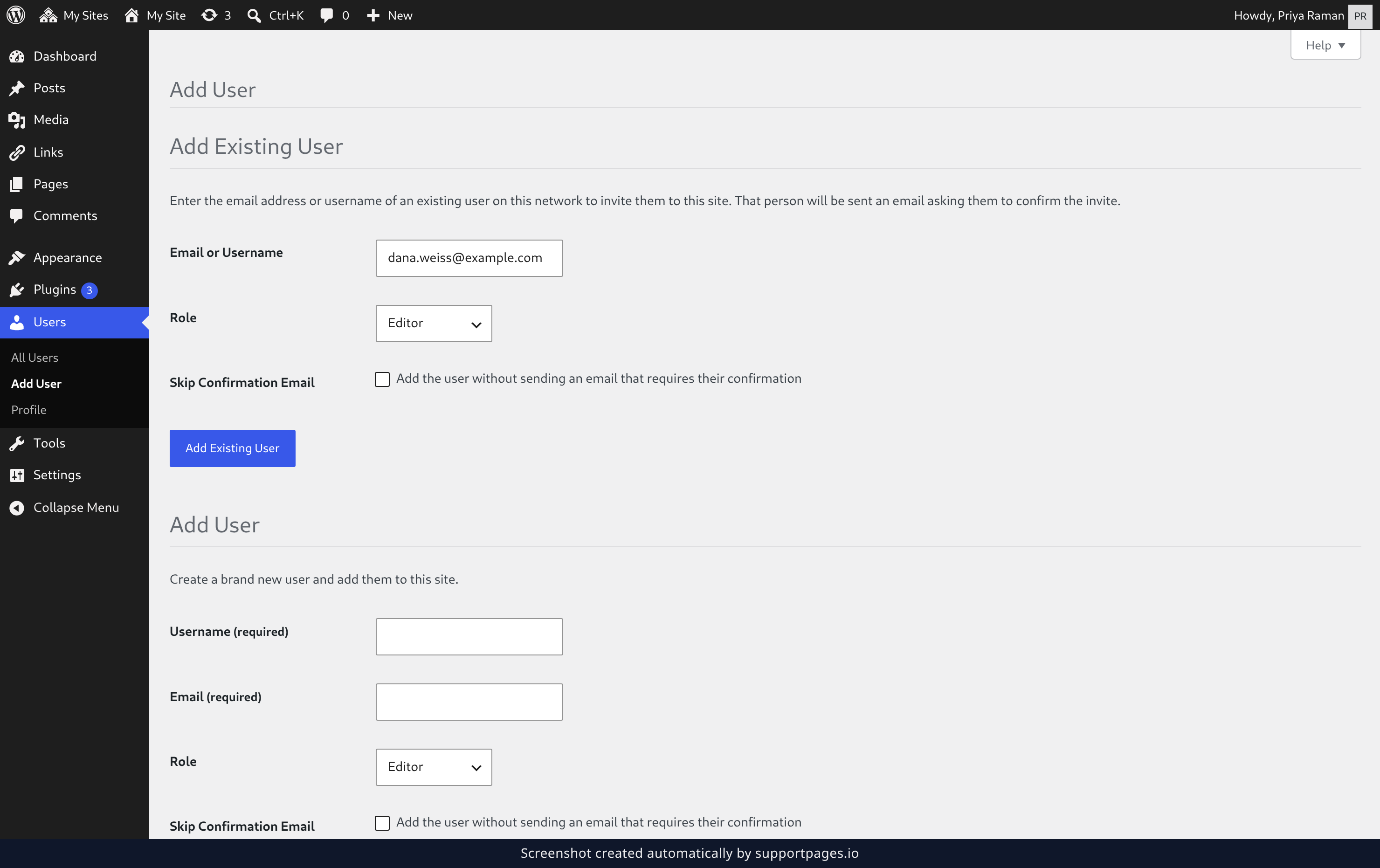Click the Pages icon in sidebar
This screenshot has width=1380, height=868.
[x=17, y=184]
